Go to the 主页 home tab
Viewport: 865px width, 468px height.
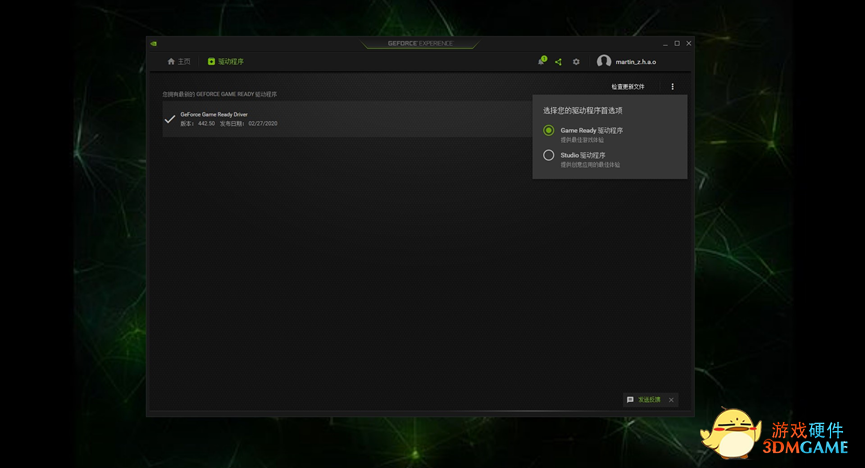coord(179,61)
